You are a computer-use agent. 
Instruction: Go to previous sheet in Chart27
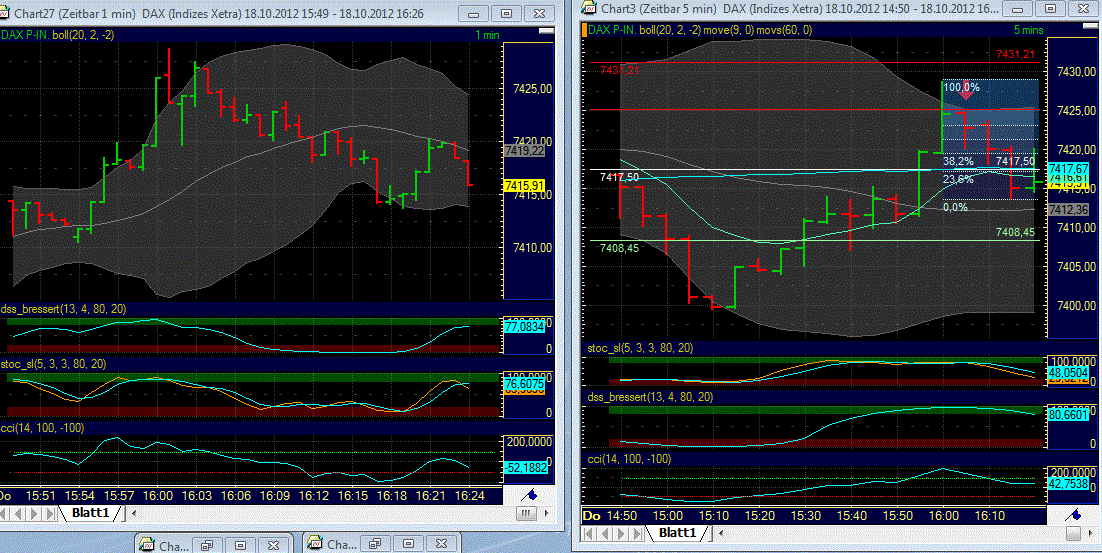pyautogui.click(x=19, y=514)
